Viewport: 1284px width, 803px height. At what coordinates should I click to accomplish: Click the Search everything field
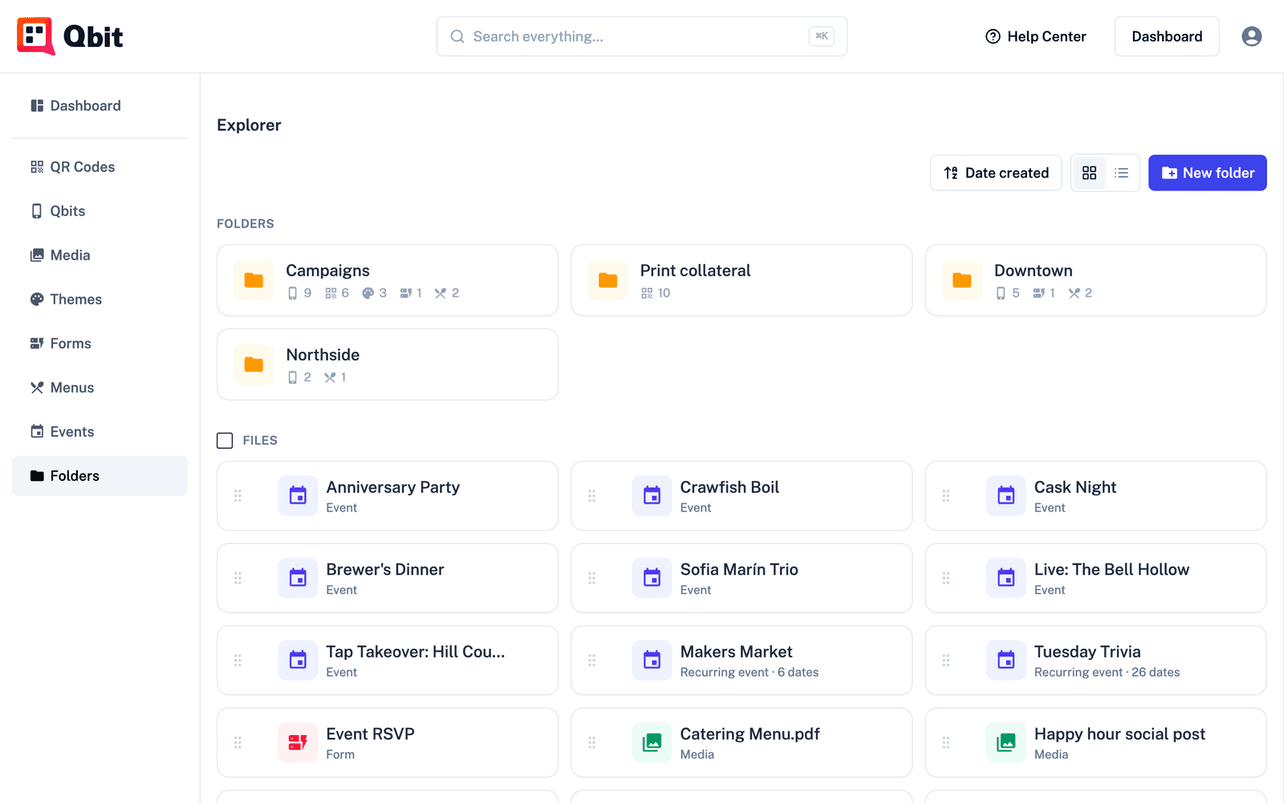(642, 36)
